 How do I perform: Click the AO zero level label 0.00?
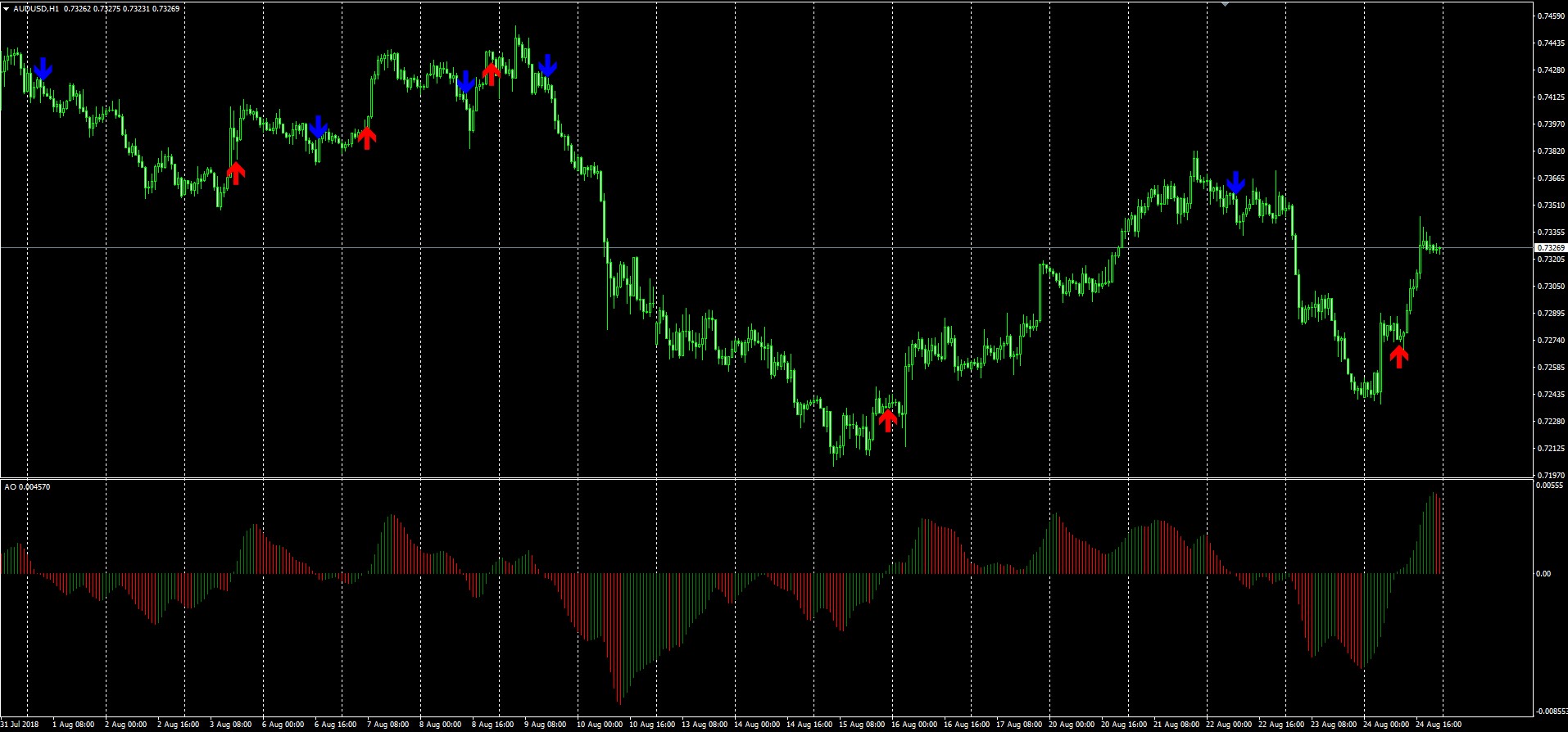tap(1544, 574)
